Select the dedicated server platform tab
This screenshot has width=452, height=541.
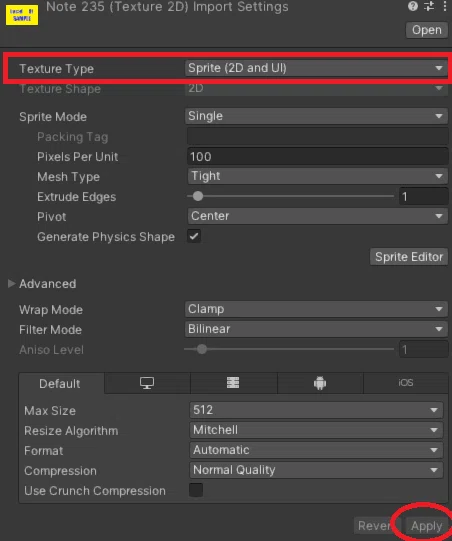pos(233,383)
